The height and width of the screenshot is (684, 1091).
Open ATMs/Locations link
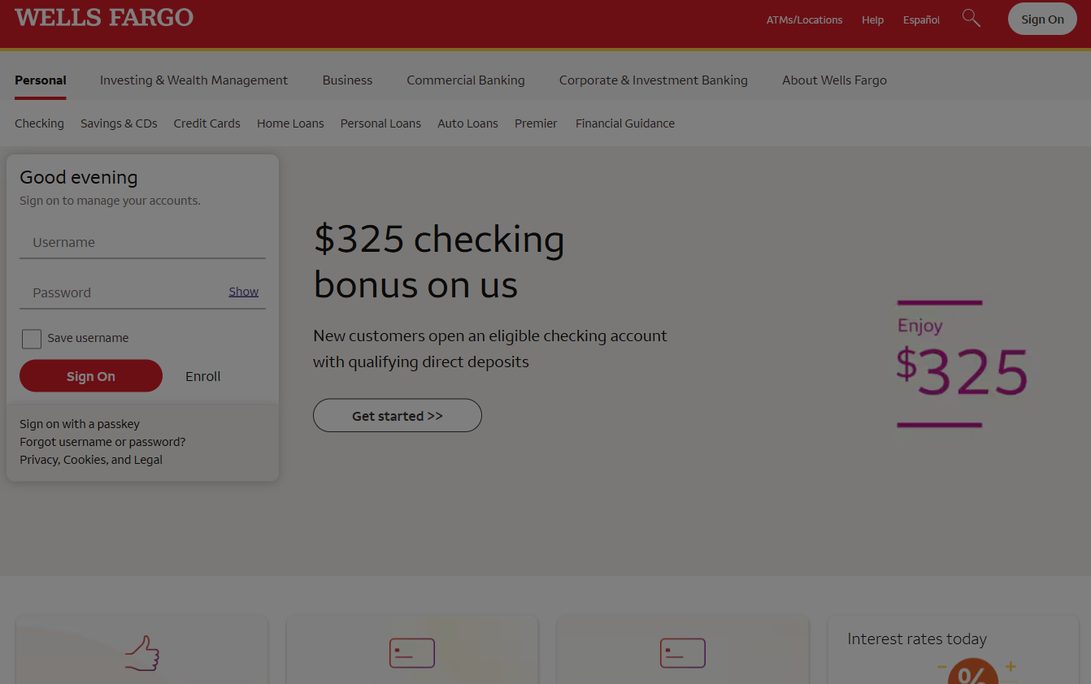[x=804, y=19]
